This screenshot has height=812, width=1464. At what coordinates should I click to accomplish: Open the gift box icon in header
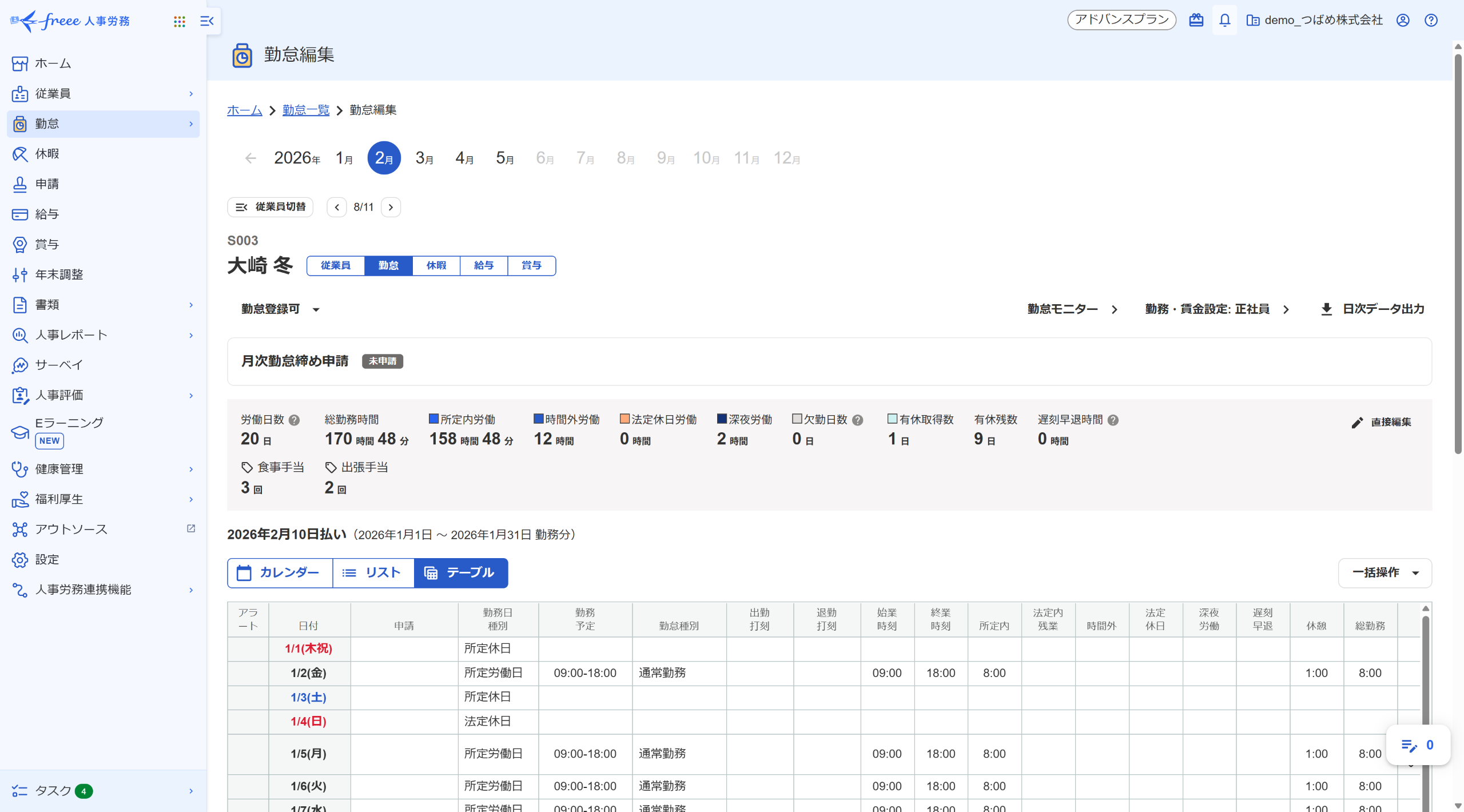pos(1196,21)
